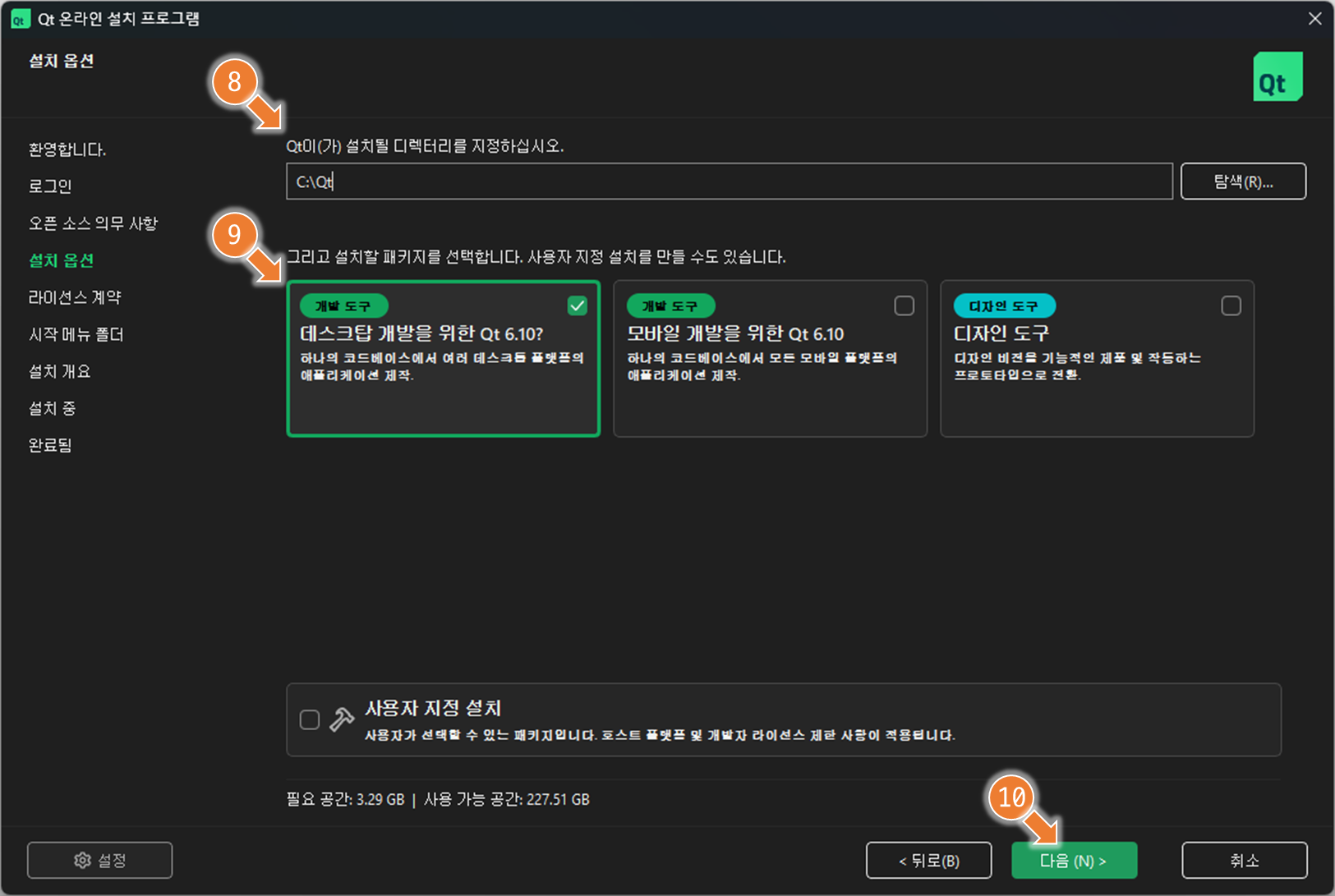1335x896 pixels.
Task: Close the Qt online installer window
Action: [x=1314, y=18]
